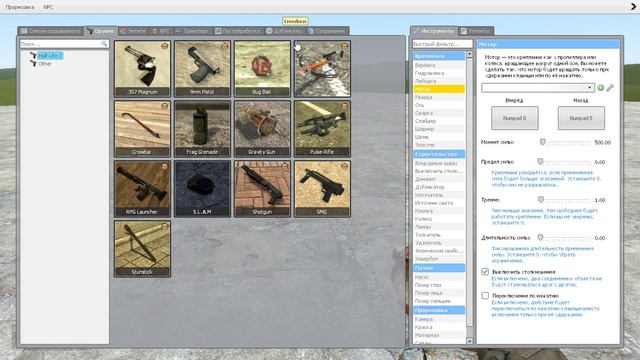Screen dimensions: 640x360
Task: Click the admin badge on SMG tile
Action: [x=344, y=166]
